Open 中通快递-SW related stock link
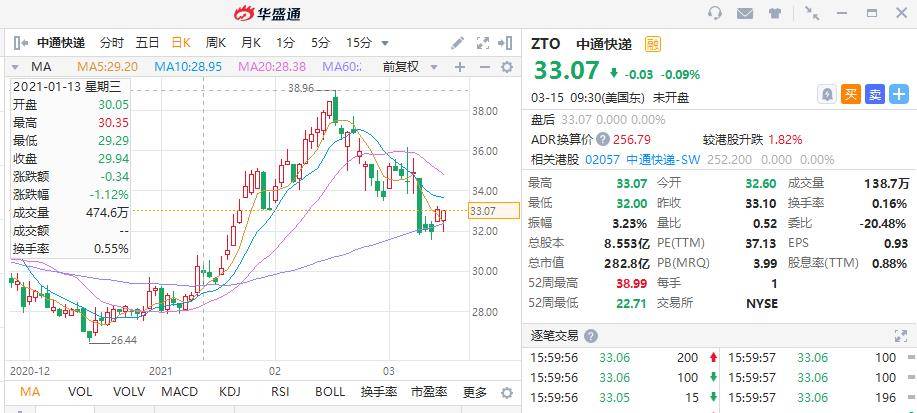The height and width of the screenshot is (413, 917). coord(663,160)
